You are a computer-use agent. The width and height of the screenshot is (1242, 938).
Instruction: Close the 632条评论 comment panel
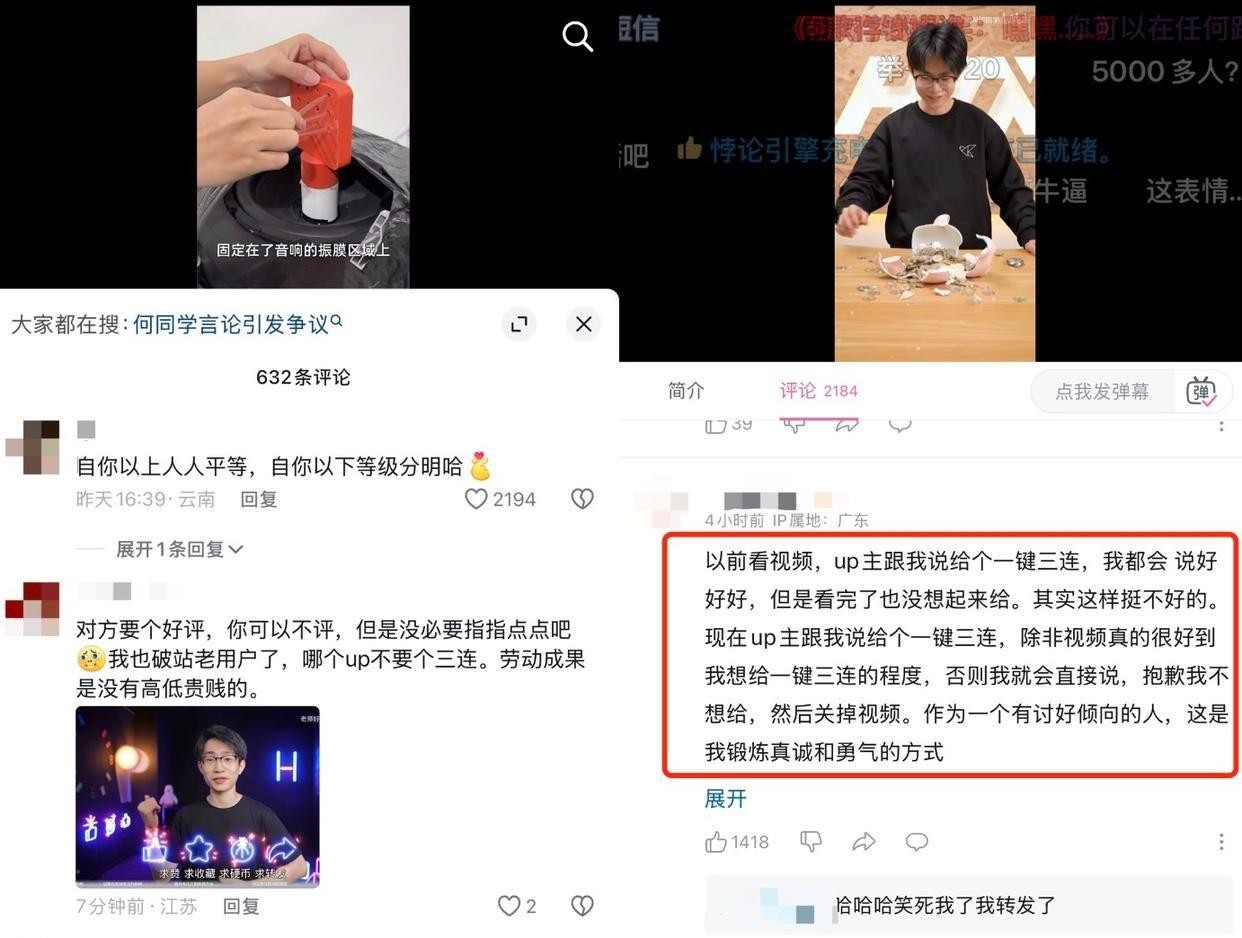point(584,324)
